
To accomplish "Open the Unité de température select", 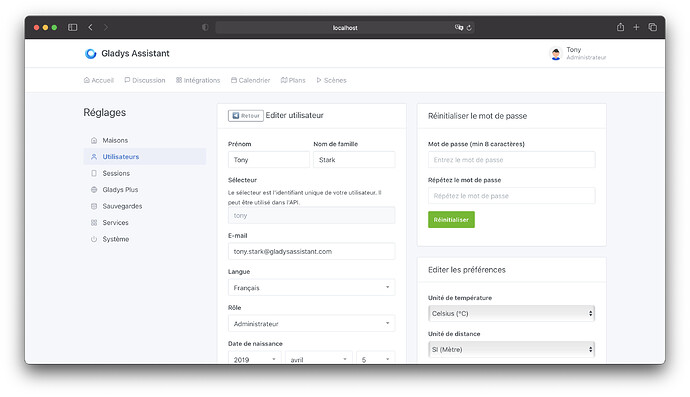I will [511, 313].
